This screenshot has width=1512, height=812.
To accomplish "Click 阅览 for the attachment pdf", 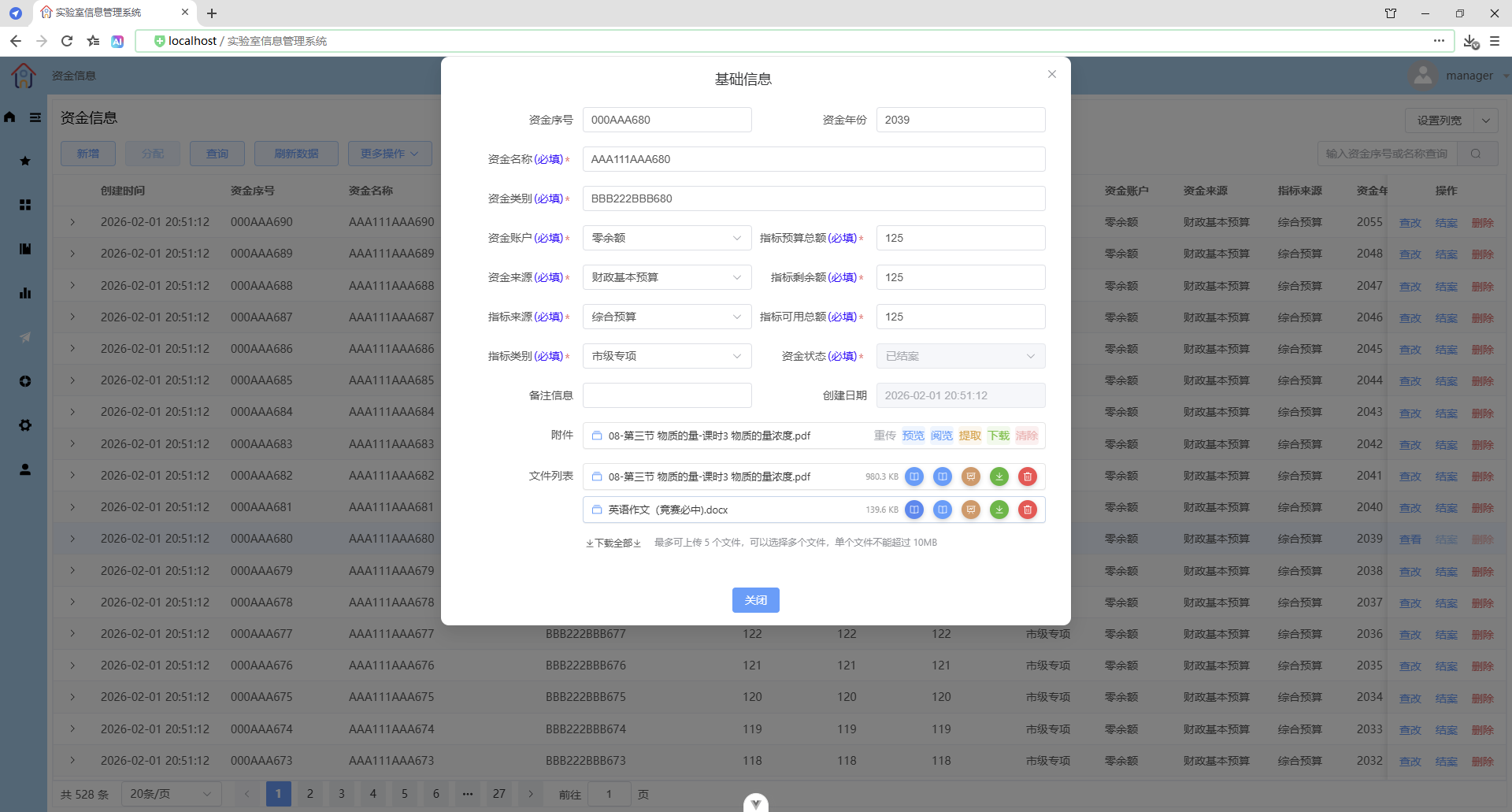I will [x=942, y=436].
